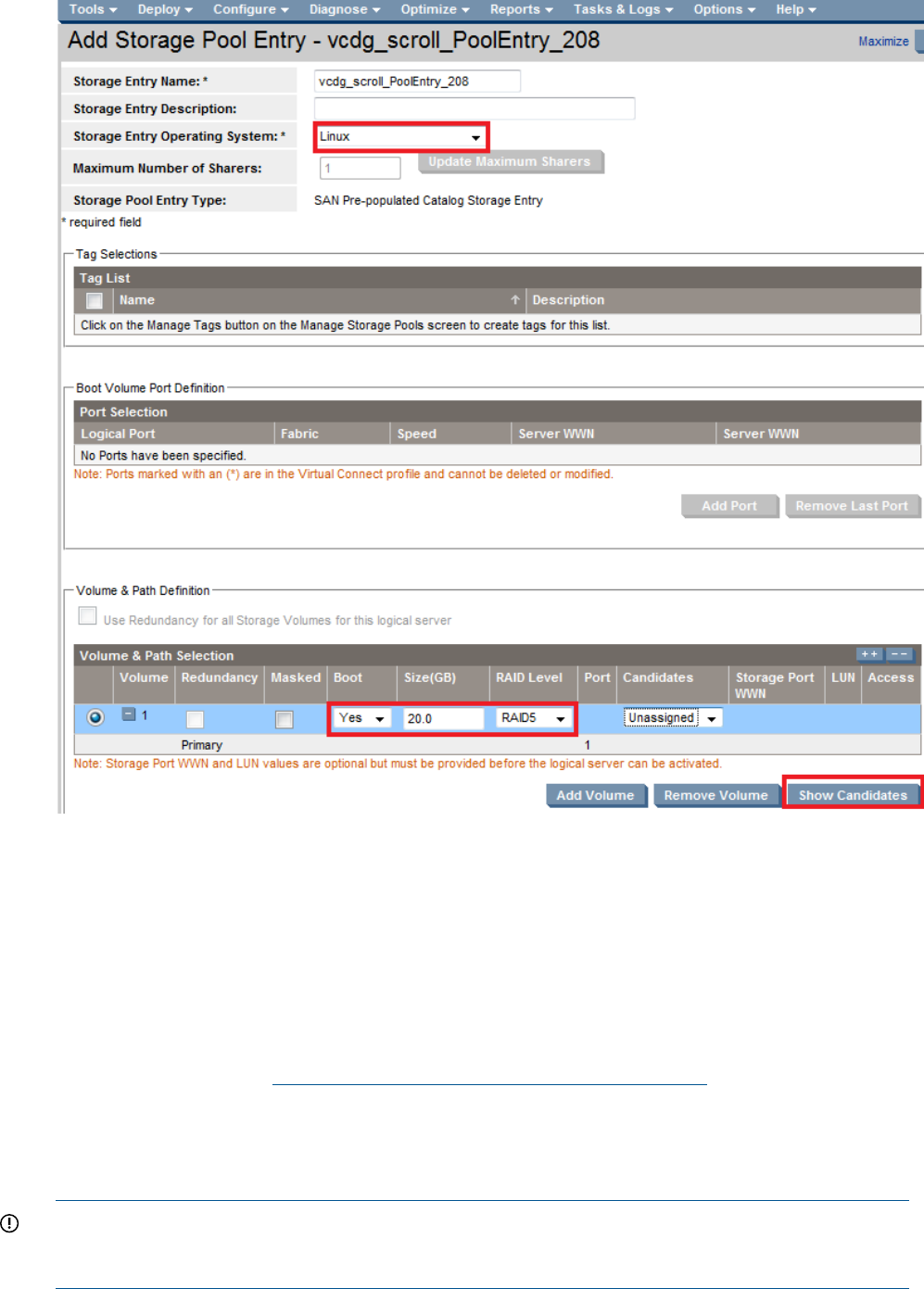The width and height of the screenshot is (924, 1289).
Task: Open the Candidates dropdown showing Unassigned
Action: [x=672, y=718]
